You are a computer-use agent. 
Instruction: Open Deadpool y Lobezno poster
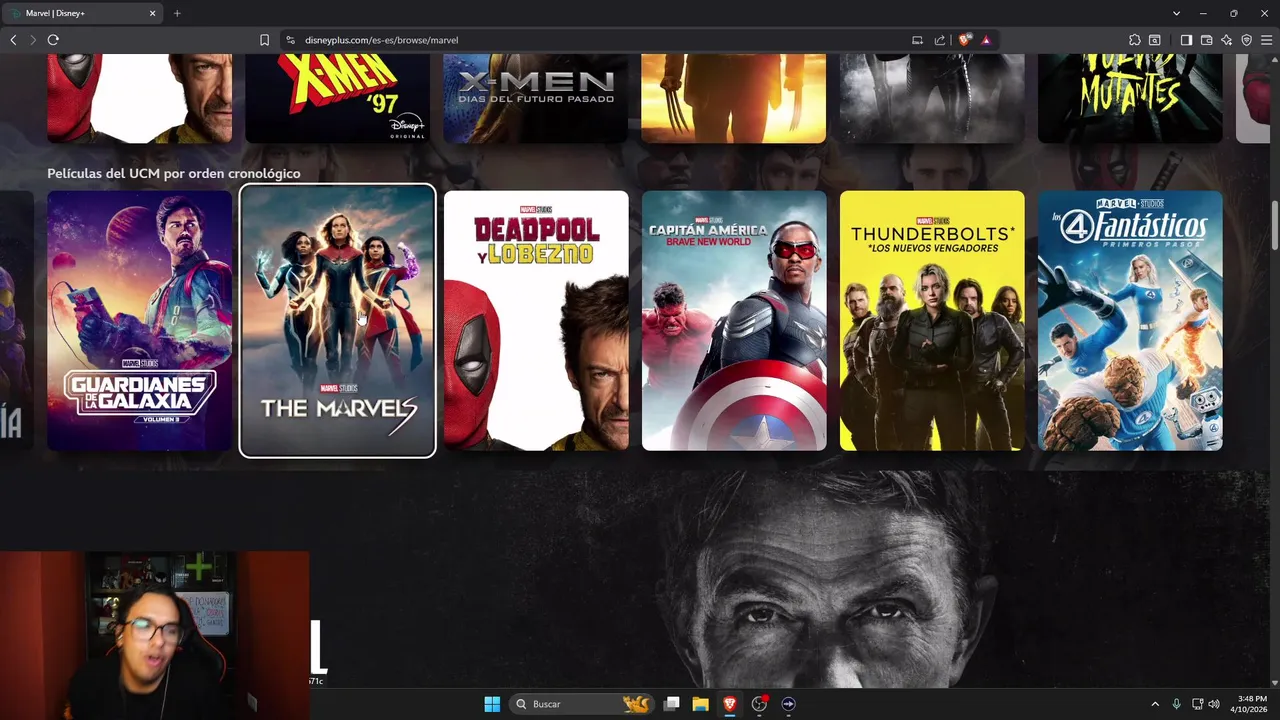(x=536, y=320)
